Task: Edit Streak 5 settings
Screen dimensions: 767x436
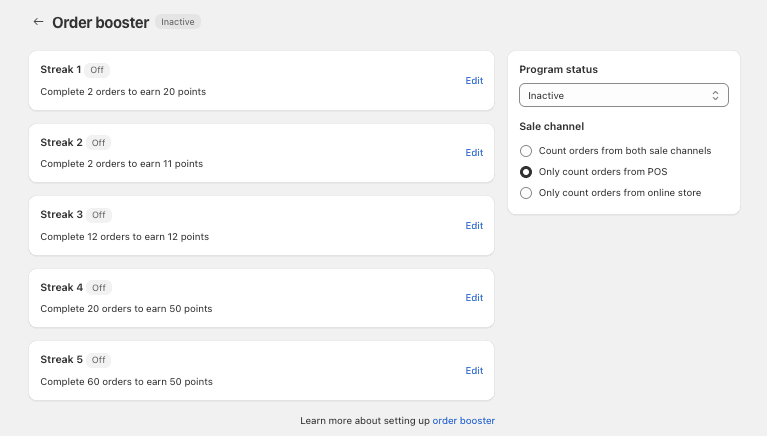Action: point(474,370)
